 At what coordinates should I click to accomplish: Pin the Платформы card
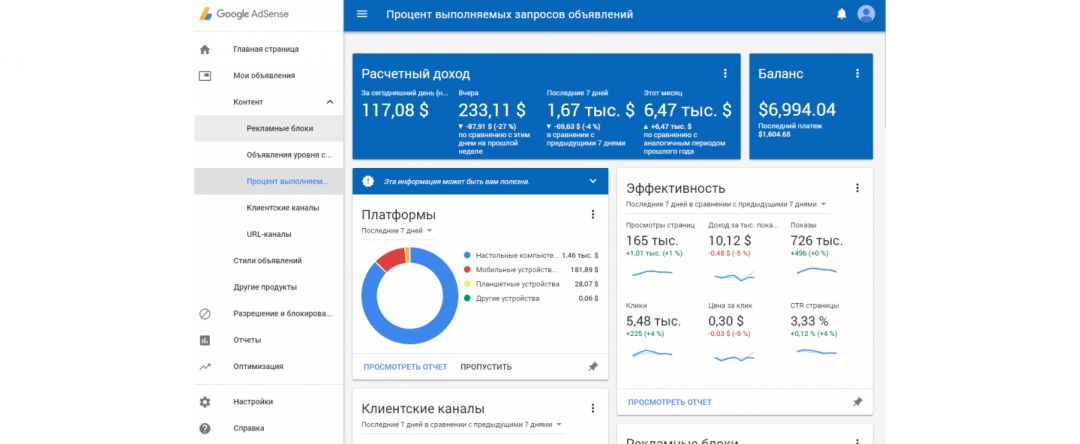(592, 367)
